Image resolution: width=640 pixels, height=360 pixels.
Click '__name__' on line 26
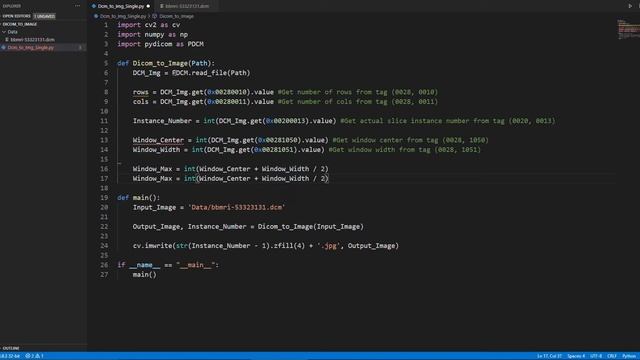point(144,265)
